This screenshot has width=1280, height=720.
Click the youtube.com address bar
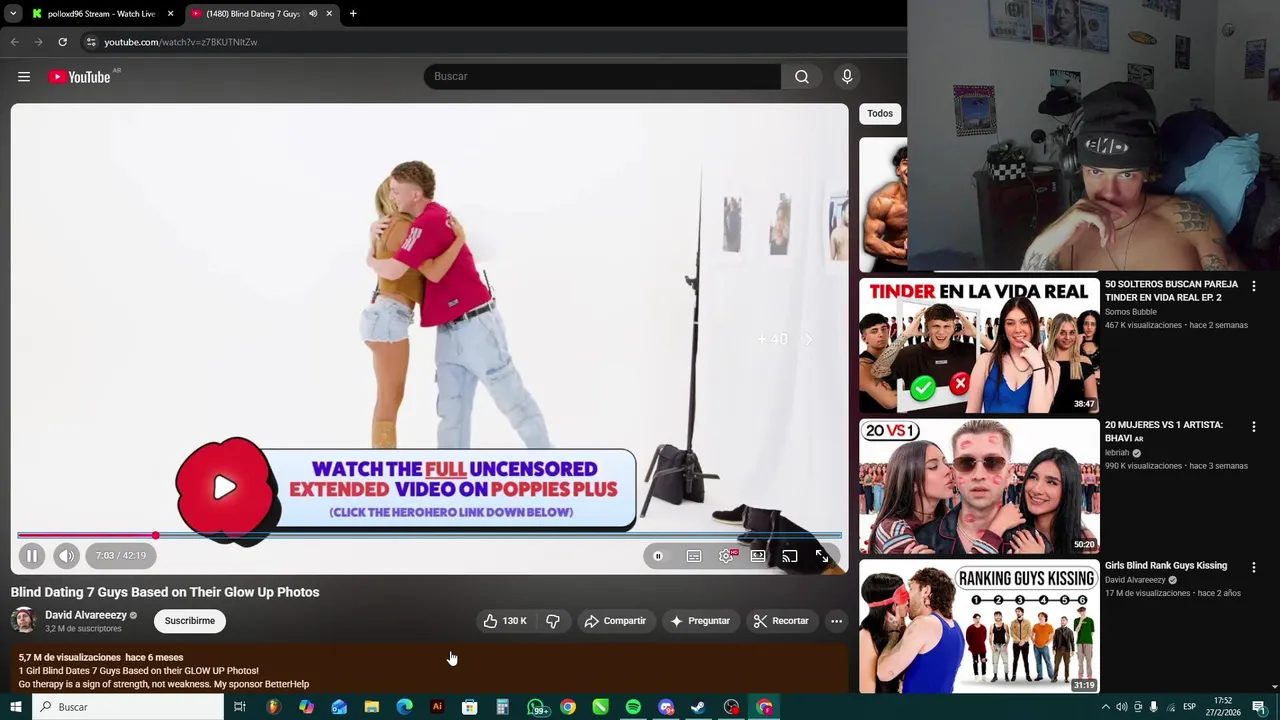click(x=490, y=42)
